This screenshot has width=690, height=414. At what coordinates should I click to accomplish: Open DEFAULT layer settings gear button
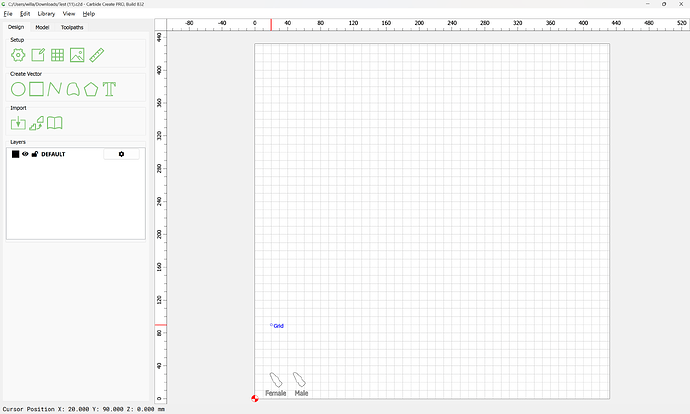click(121, 154)
